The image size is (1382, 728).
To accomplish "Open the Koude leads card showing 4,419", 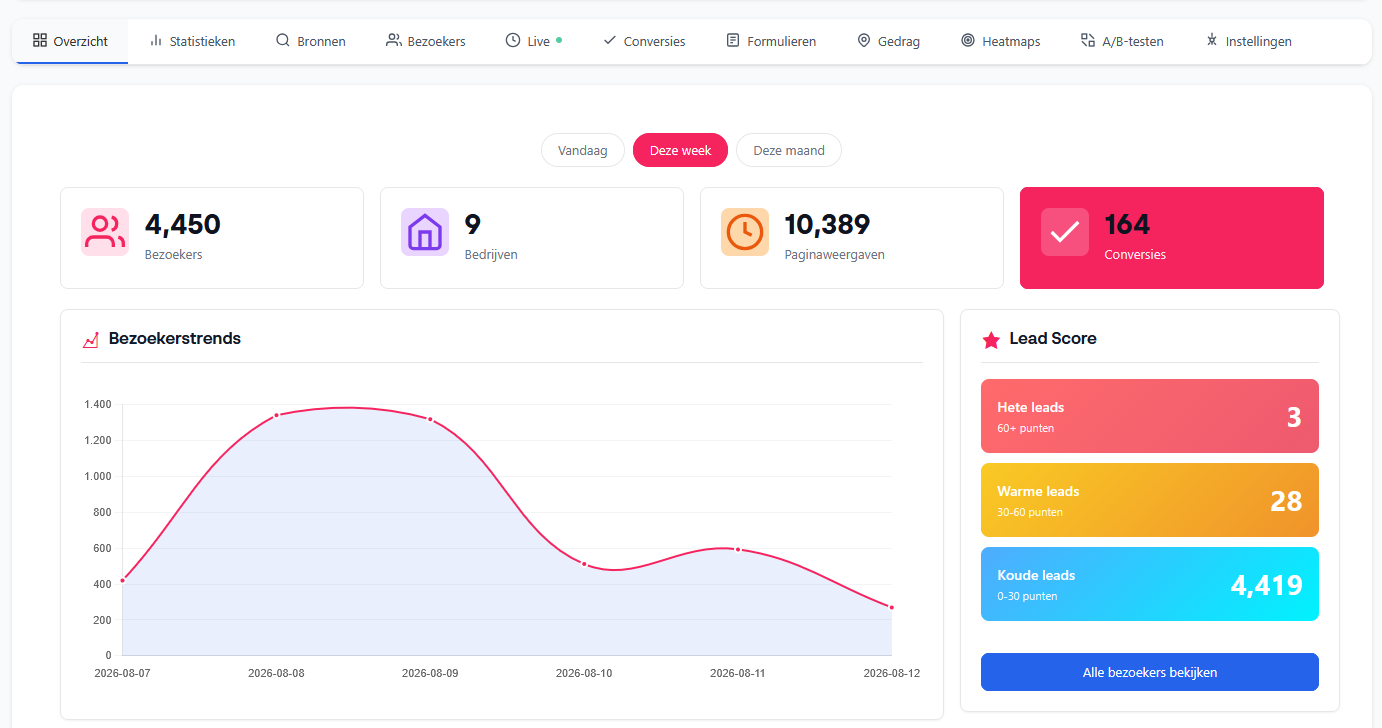I will tap(1150, 584).
